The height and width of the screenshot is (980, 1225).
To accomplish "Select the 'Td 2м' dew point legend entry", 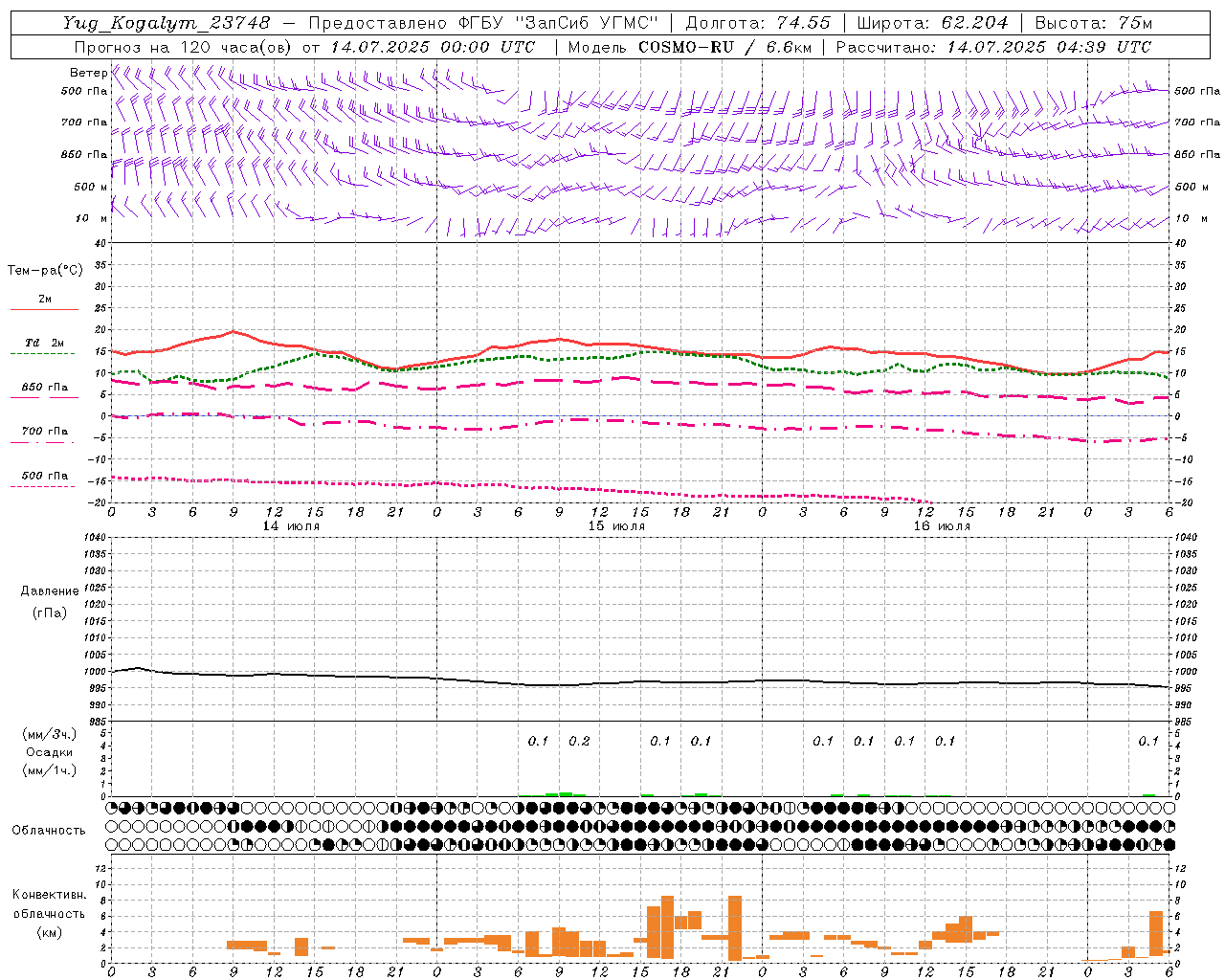I will pyautogui.click(x=45, y=343).
